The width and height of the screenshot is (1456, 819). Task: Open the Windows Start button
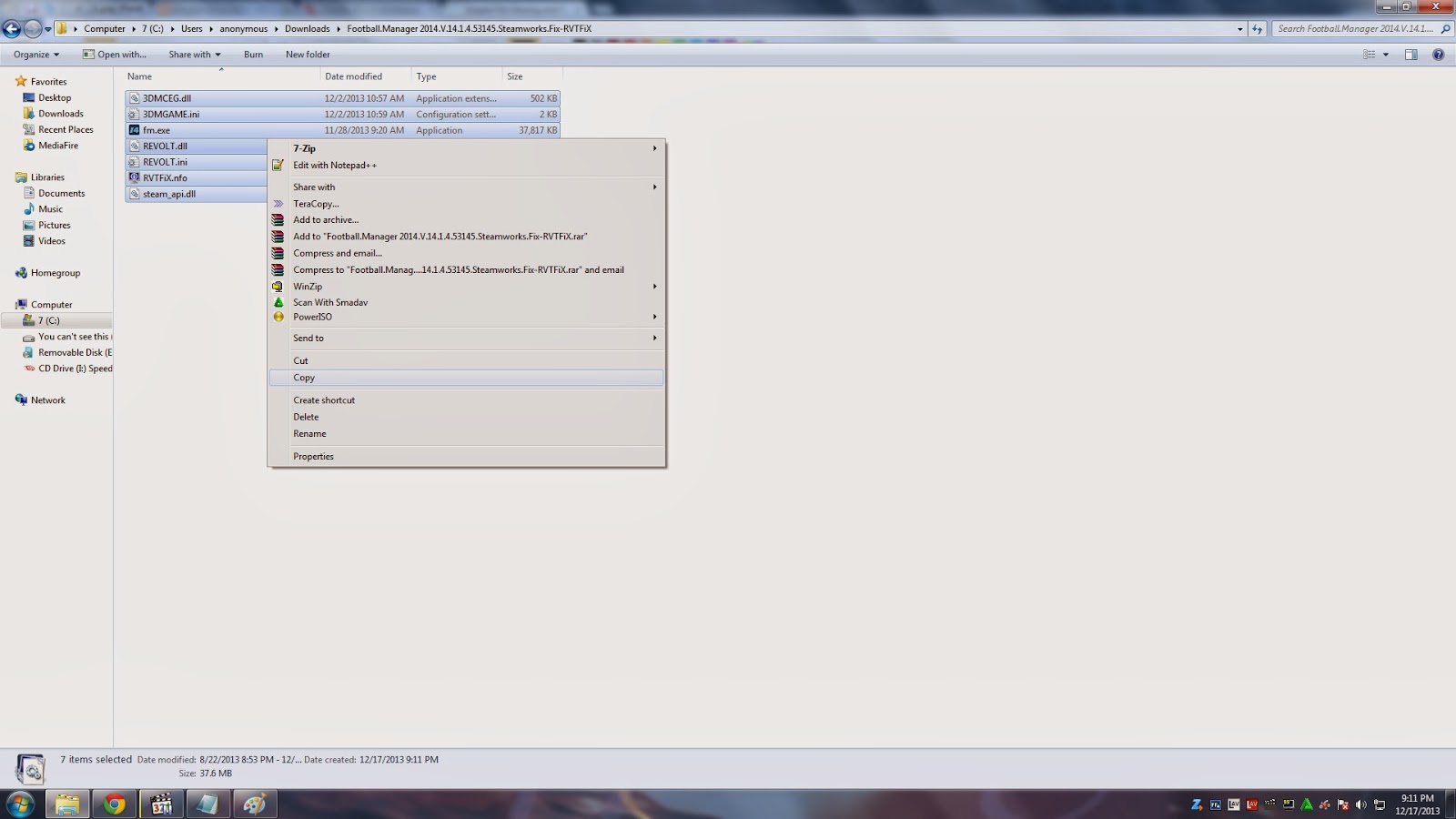coord(20,804)
